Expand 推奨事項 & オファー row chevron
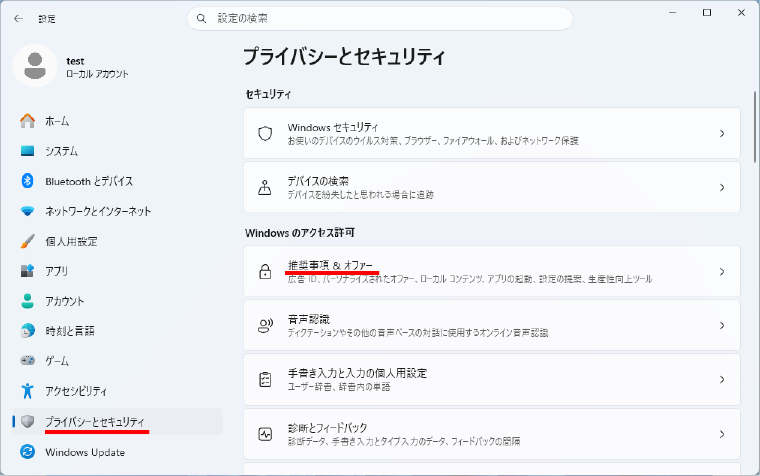This screenshot has height=476, width=760. (x=722, y=271)
